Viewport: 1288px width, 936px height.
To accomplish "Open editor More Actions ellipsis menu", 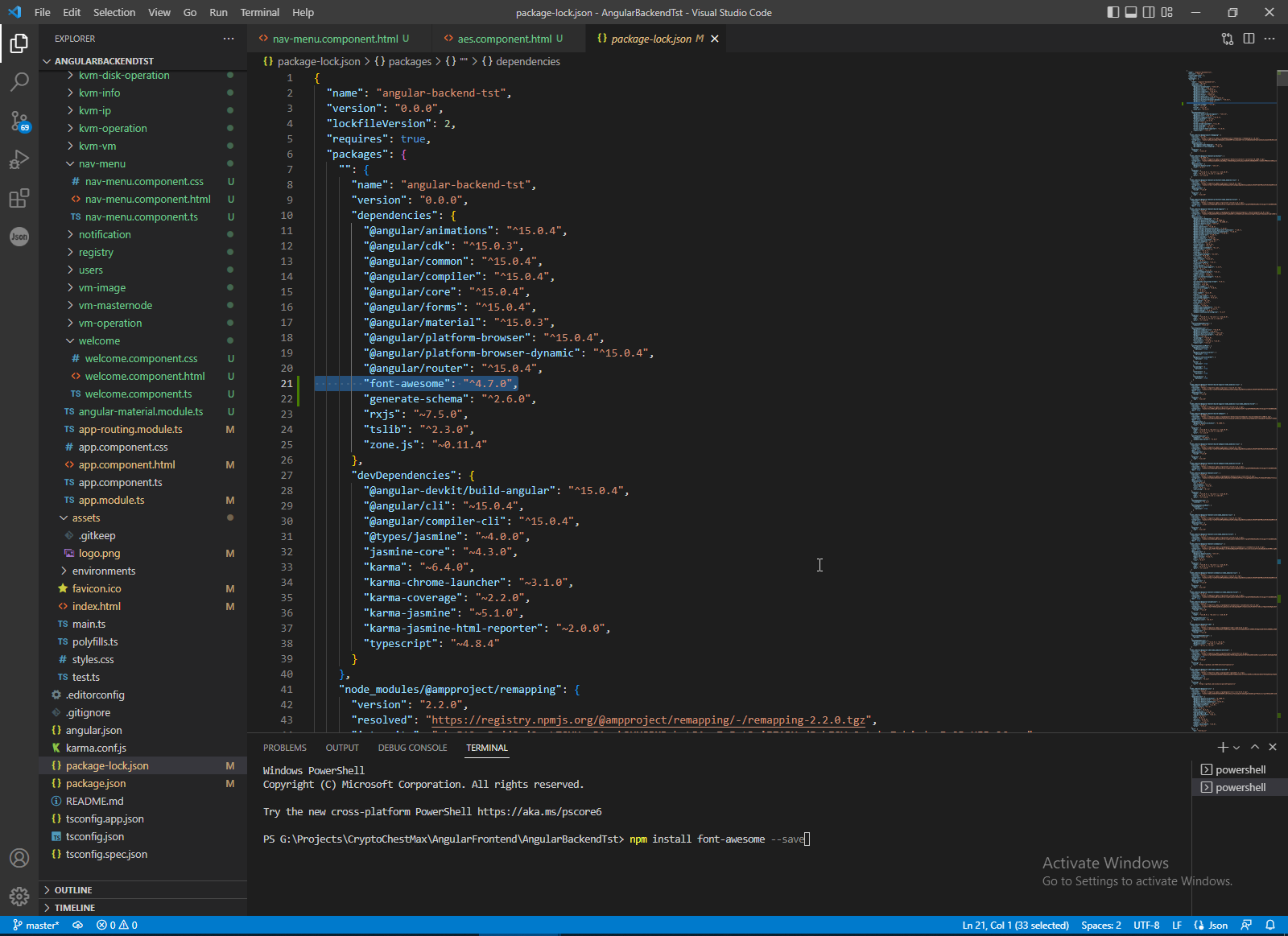I will coord(1269,39).
